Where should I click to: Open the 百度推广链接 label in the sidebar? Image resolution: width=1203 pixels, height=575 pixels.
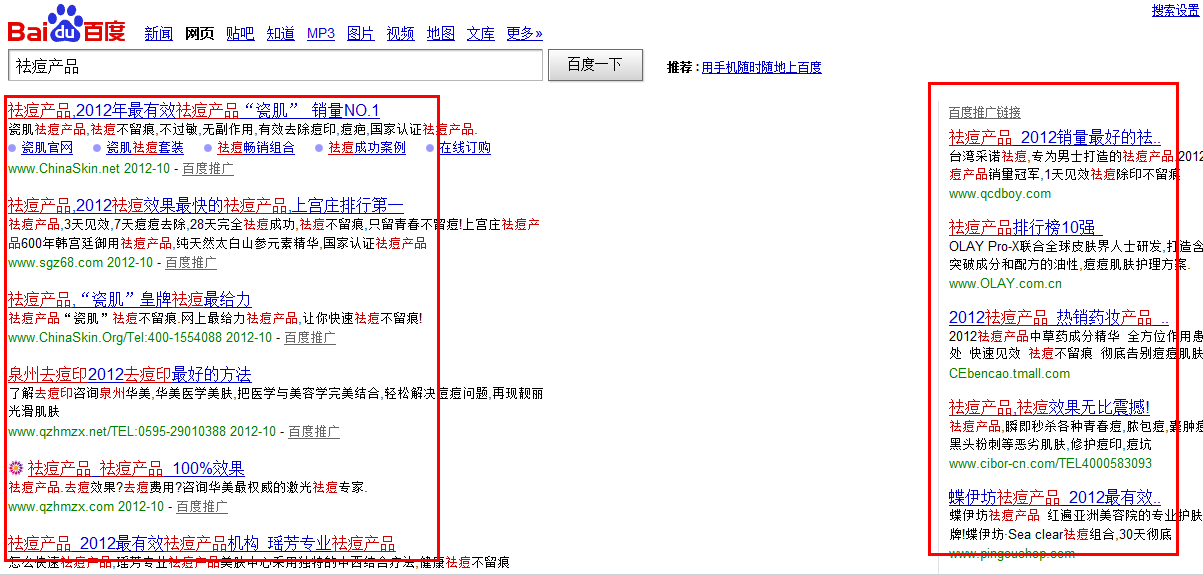point(984,113)
